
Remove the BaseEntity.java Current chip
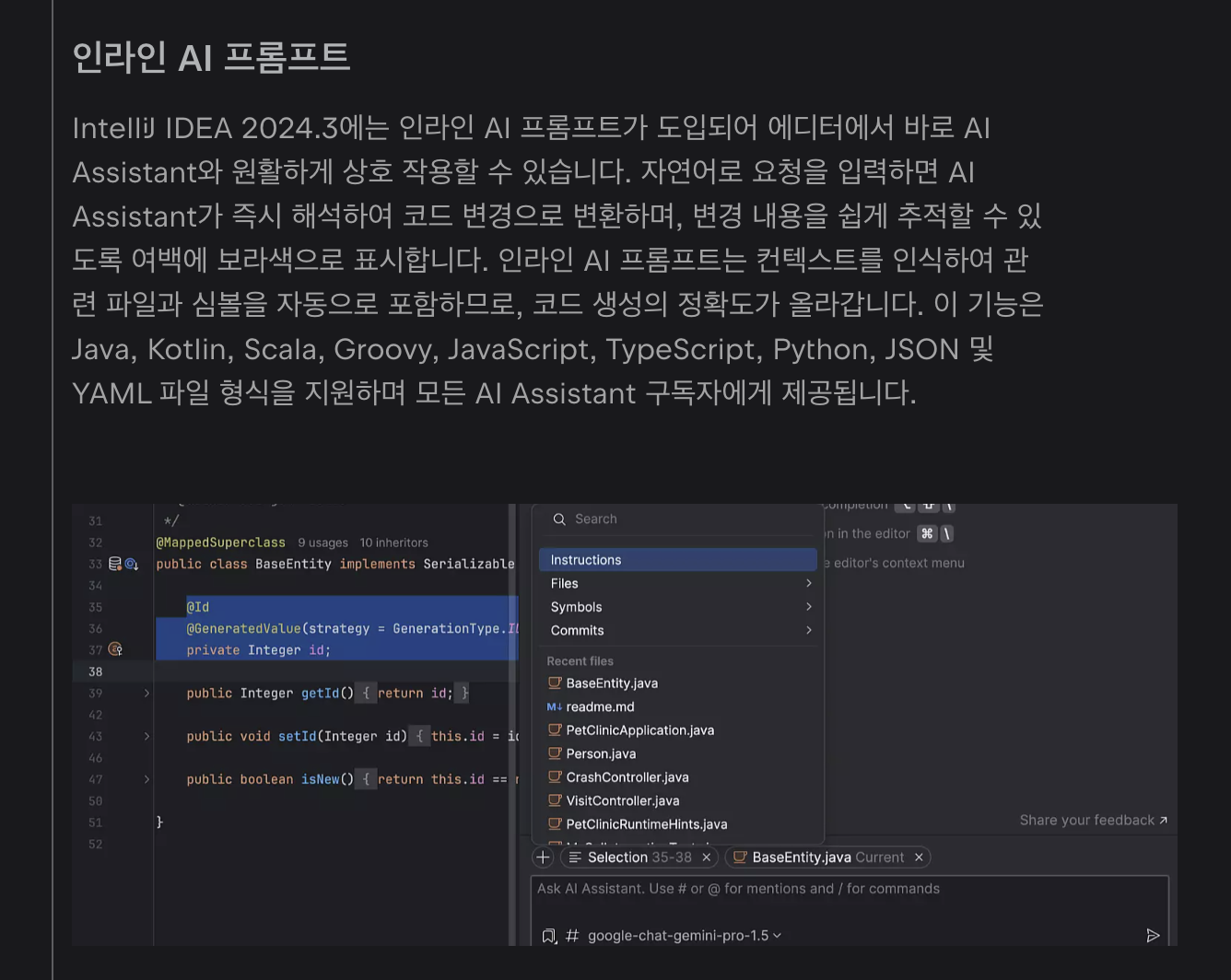click(x=919, y=857)
